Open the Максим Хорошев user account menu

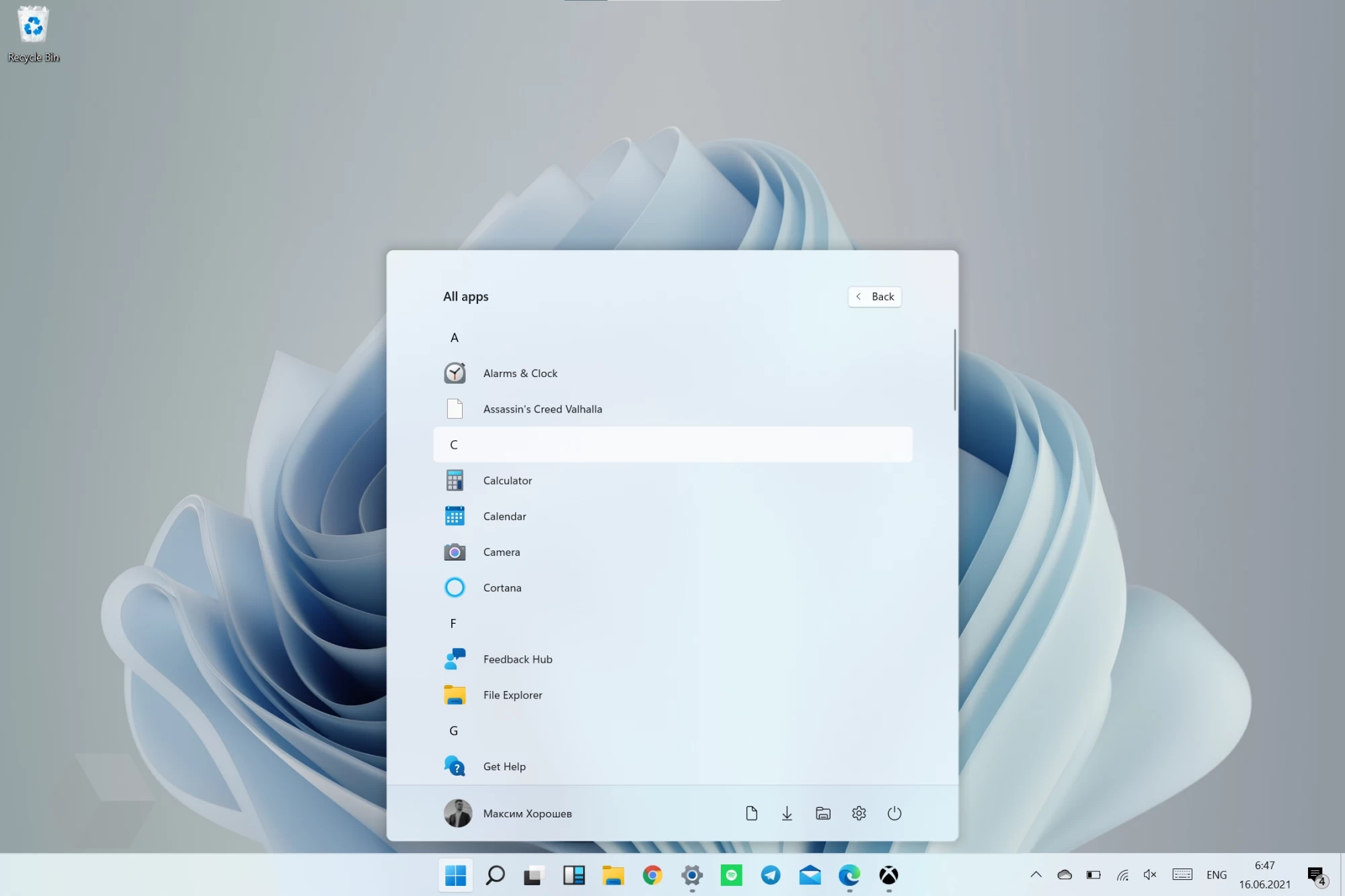508,813
